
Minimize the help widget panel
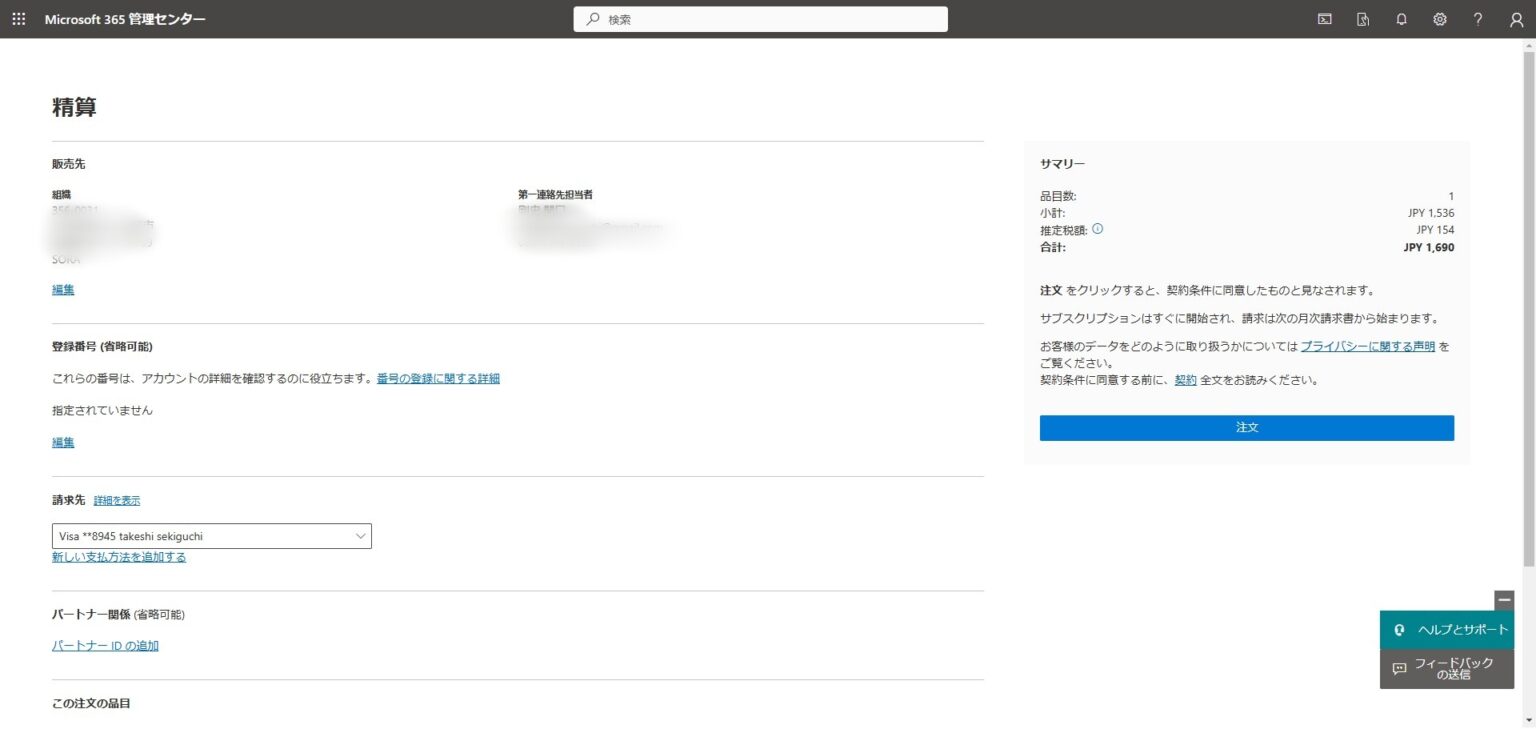pos(1504,600)
